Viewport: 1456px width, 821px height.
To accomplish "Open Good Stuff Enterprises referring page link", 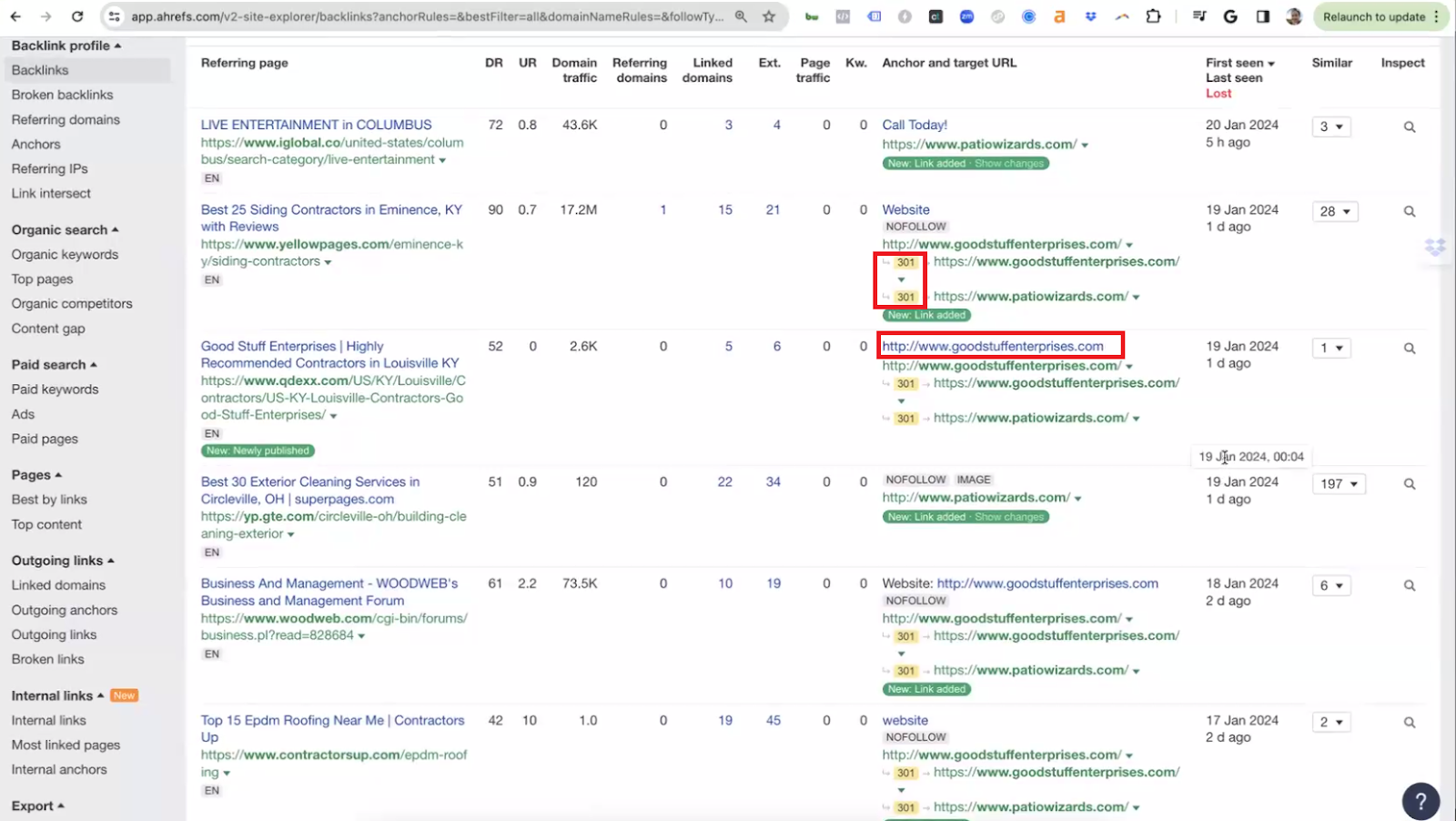I will [329, 354].
